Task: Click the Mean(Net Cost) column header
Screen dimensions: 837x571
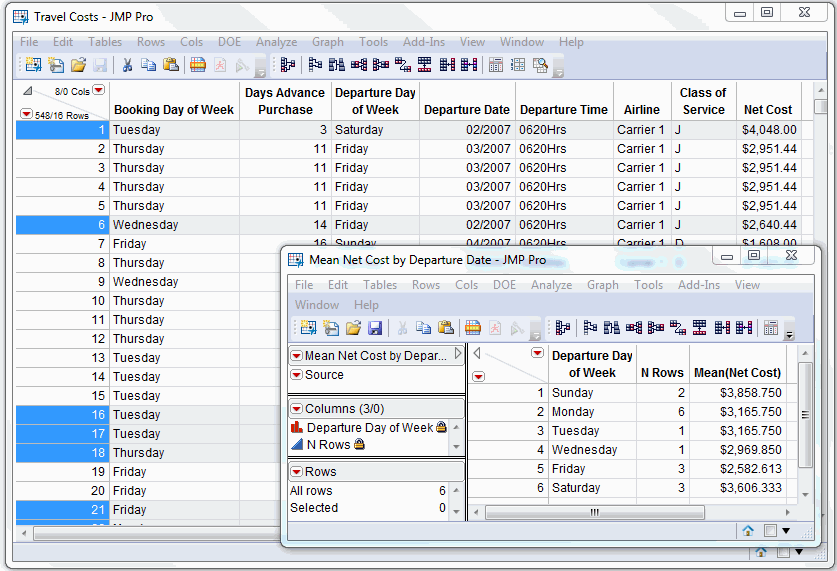Action: click(738, 373)
